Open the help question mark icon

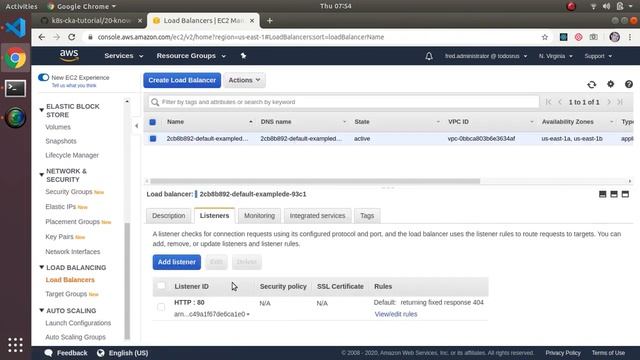coord(629,84)
